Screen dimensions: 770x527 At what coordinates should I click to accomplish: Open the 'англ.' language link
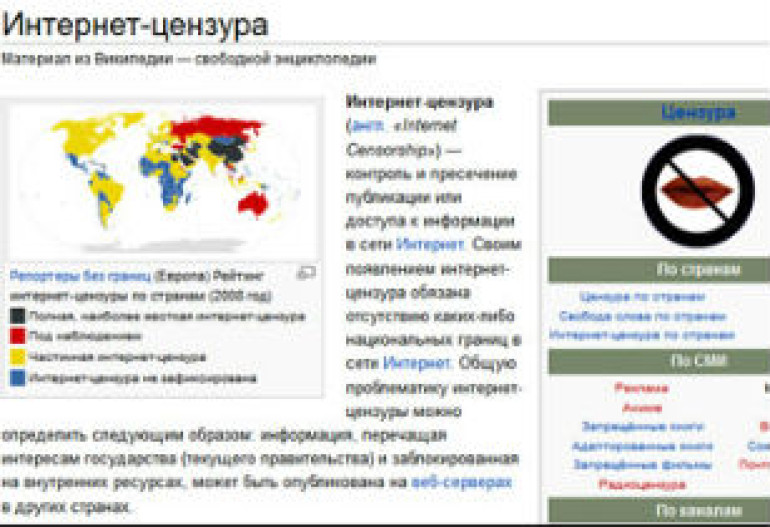click(366, 126)
